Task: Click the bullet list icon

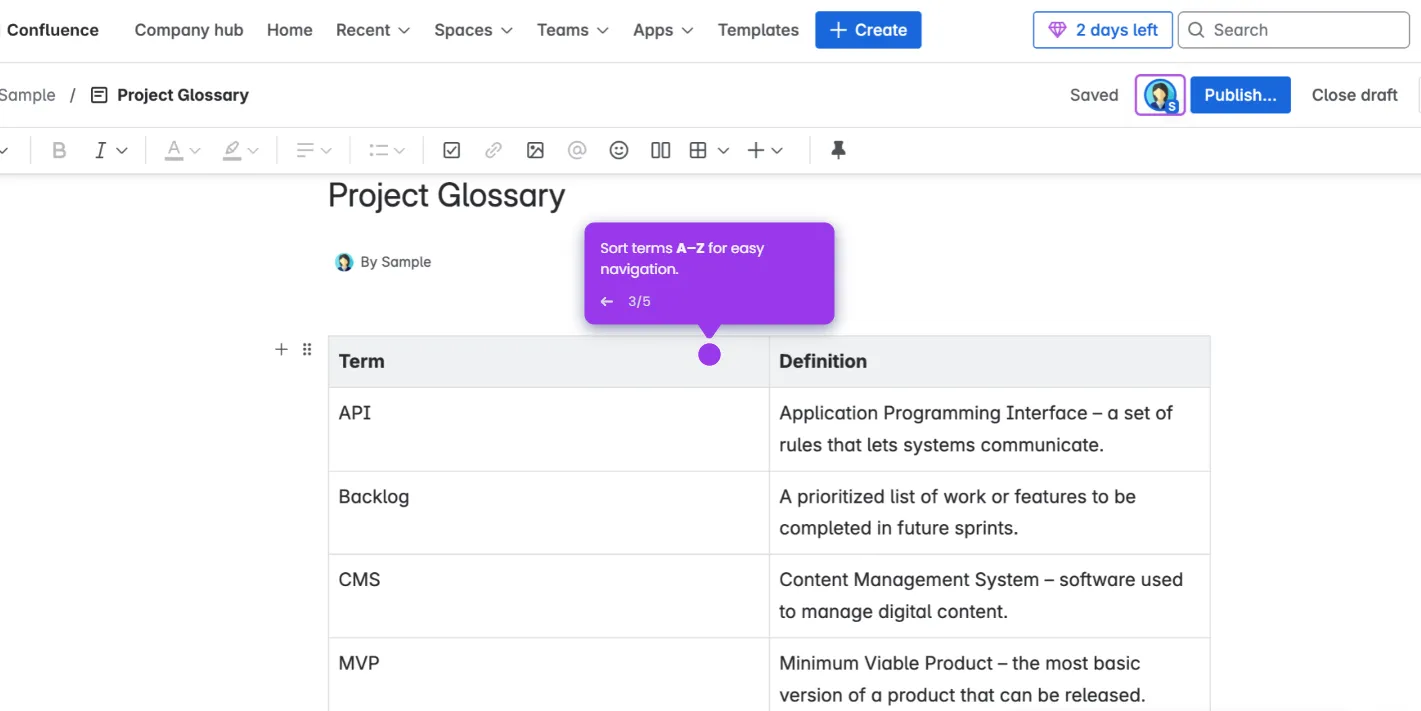Action: (378, 150)
